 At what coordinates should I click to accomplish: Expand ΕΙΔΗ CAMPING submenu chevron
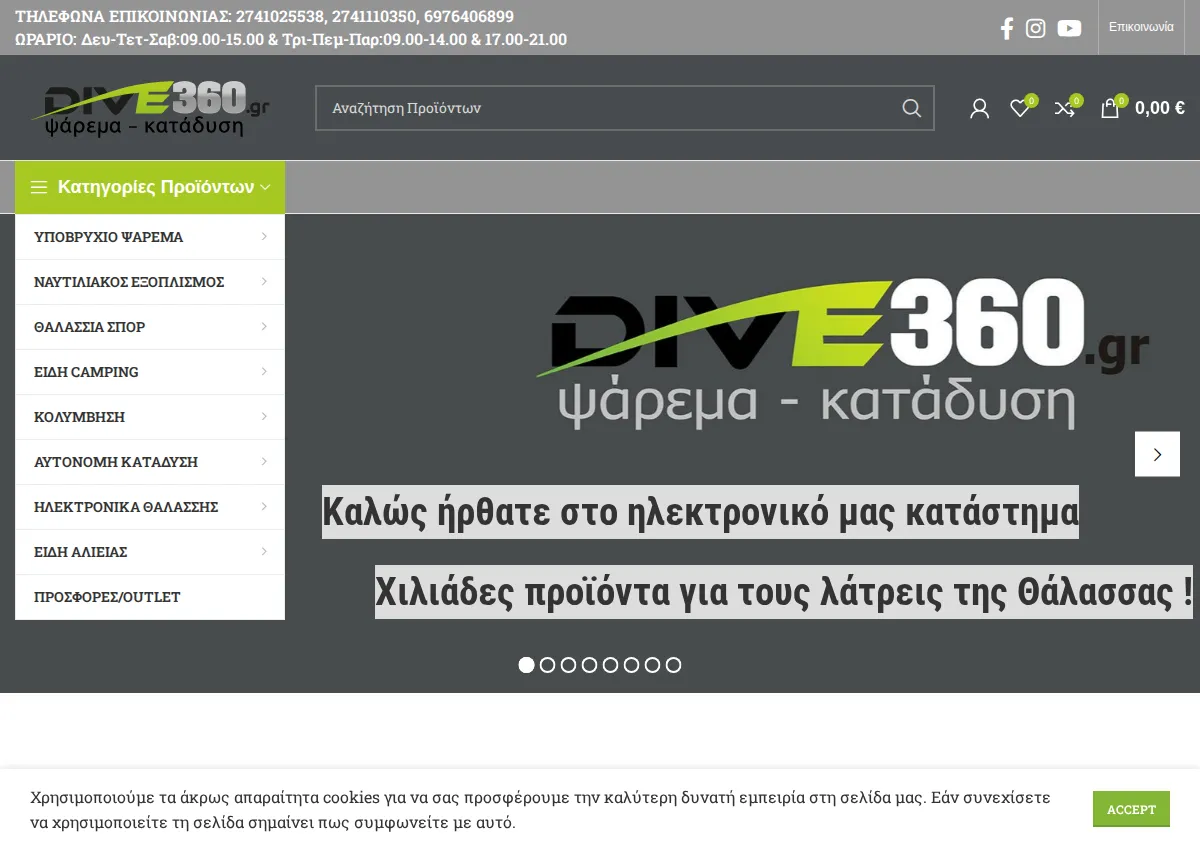pos(264,371)
